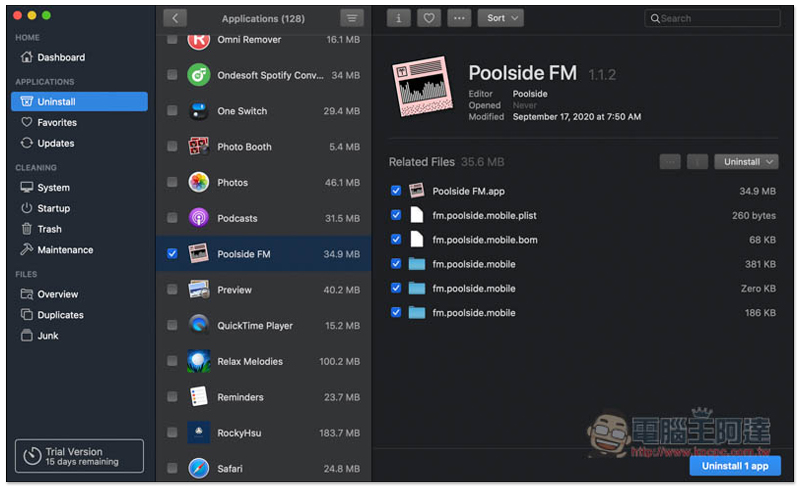Check the QuickTime Player checkbox
This screenshot has height=488, width=800.
click(172, 325)
